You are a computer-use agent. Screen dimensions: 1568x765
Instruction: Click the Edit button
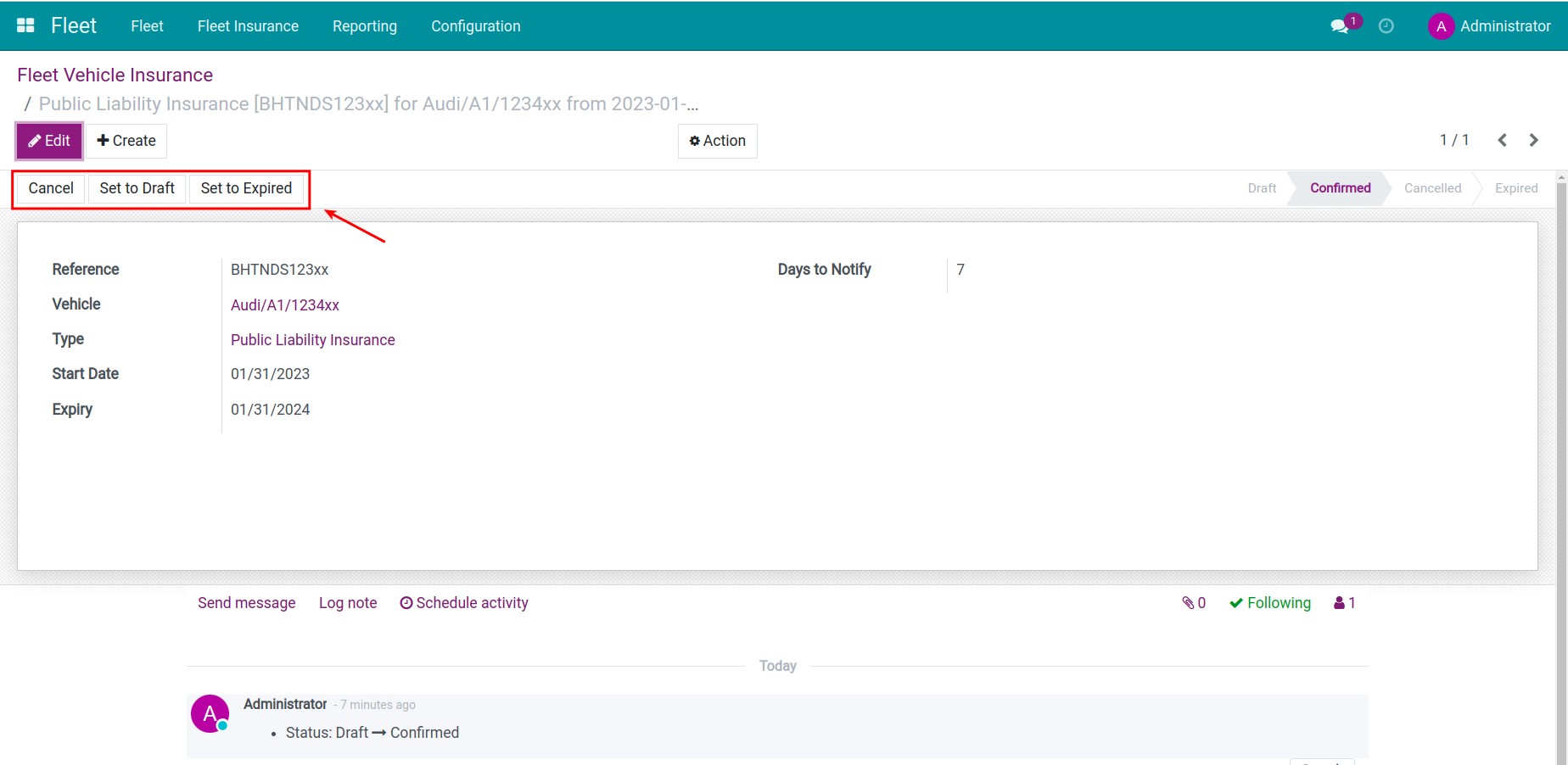click(49, 141)
